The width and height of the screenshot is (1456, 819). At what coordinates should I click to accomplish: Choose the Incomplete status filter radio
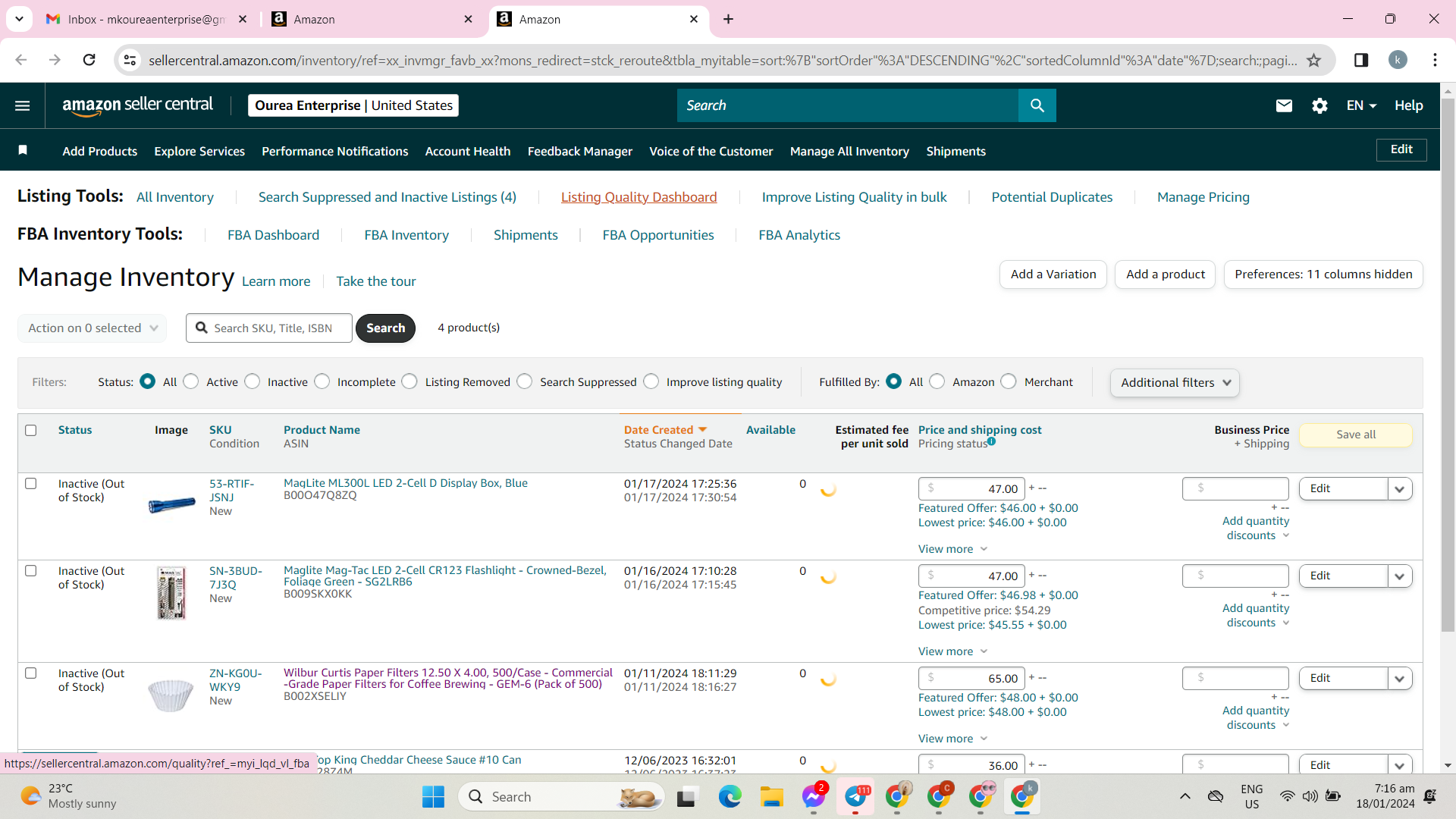(322, 381)
